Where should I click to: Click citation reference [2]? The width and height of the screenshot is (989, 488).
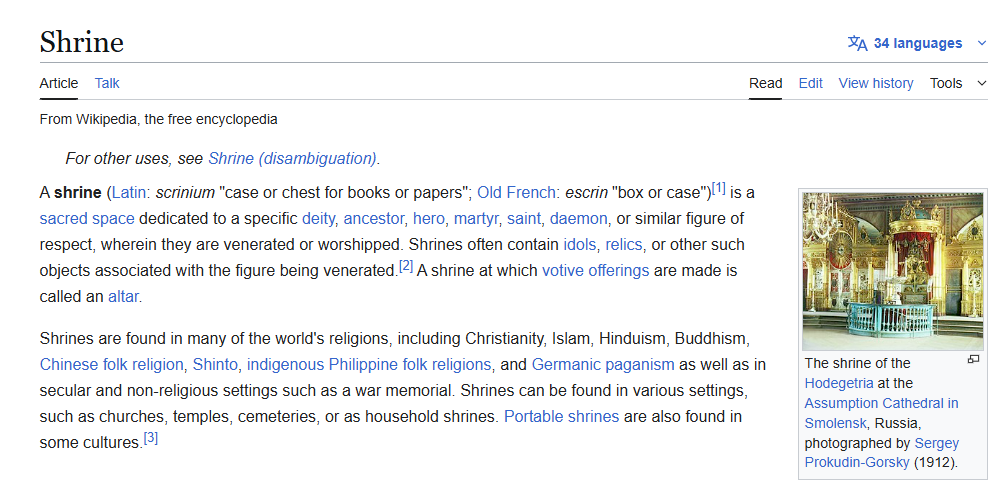[405, 266]
